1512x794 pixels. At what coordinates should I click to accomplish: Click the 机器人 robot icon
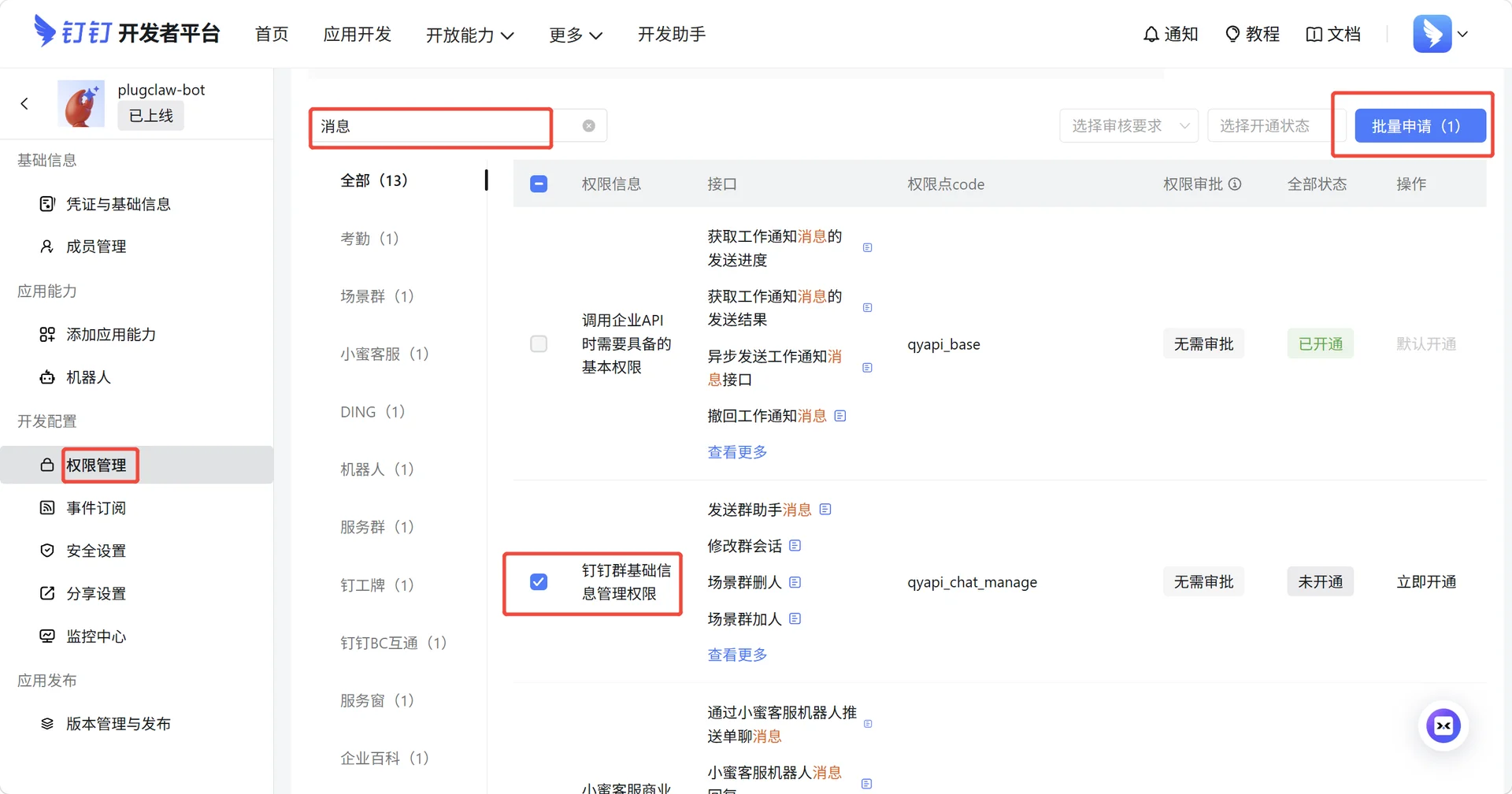(47, 377)
